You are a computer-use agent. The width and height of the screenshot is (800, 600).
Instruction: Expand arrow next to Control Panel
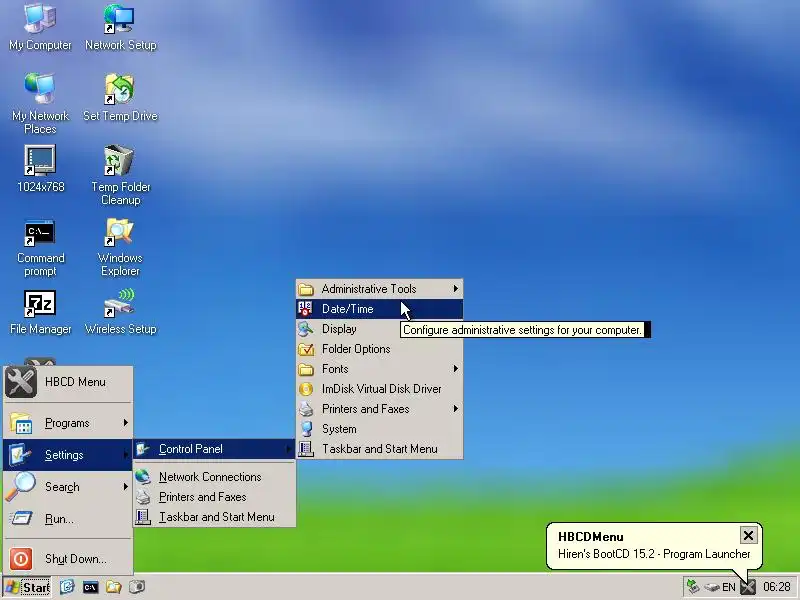tap(289, 449)
